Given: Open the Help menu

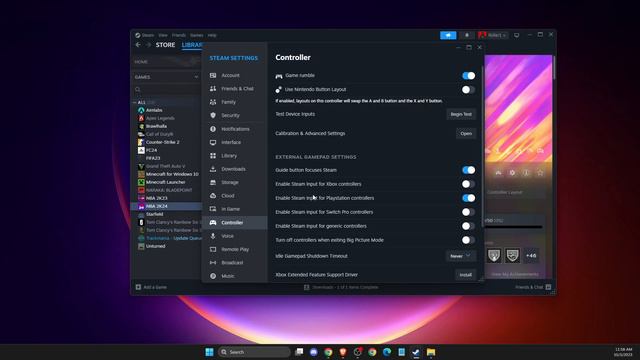Looking at the screenshot, I should click(212, 36).
